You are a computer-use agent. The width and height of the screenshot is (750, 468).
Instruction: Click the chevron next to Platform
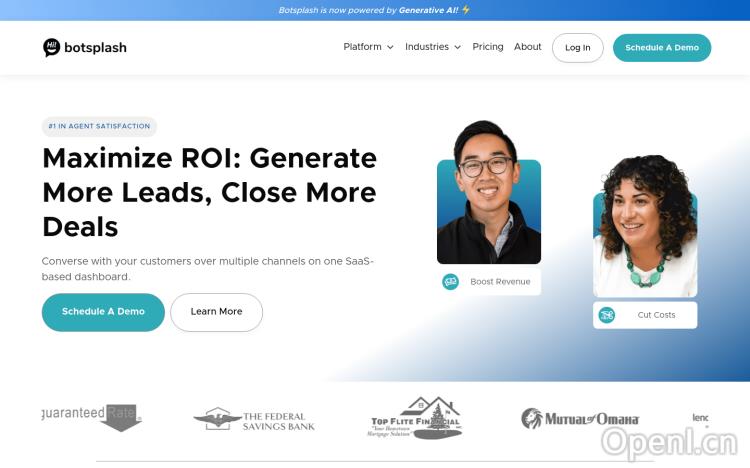390,48
